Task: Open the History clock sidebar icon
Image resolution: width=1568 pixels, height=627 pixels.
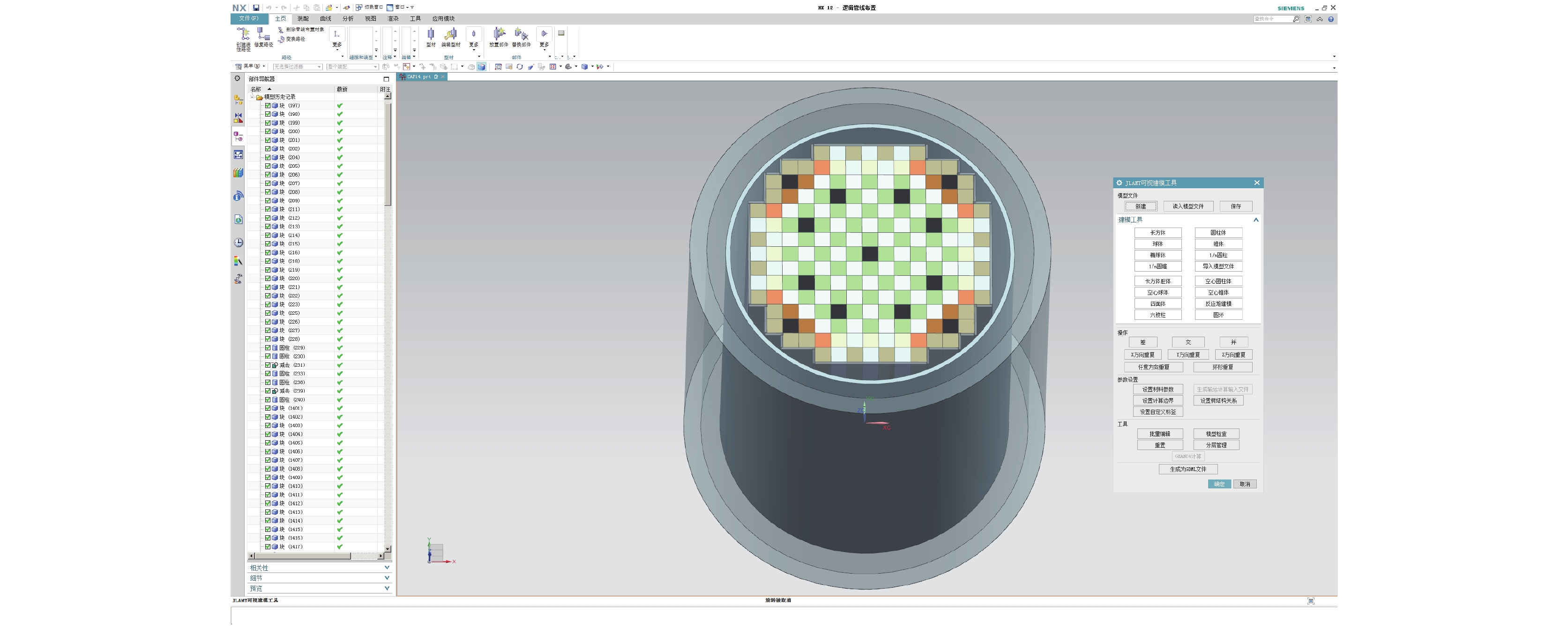Action: 238,243
